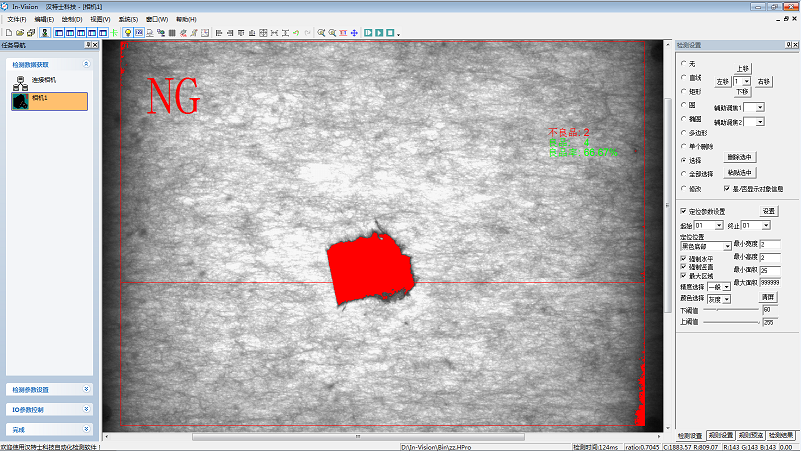Click the 连接相机 network icon
Viewport: 801px width, 451px height.
coord(19,80)
